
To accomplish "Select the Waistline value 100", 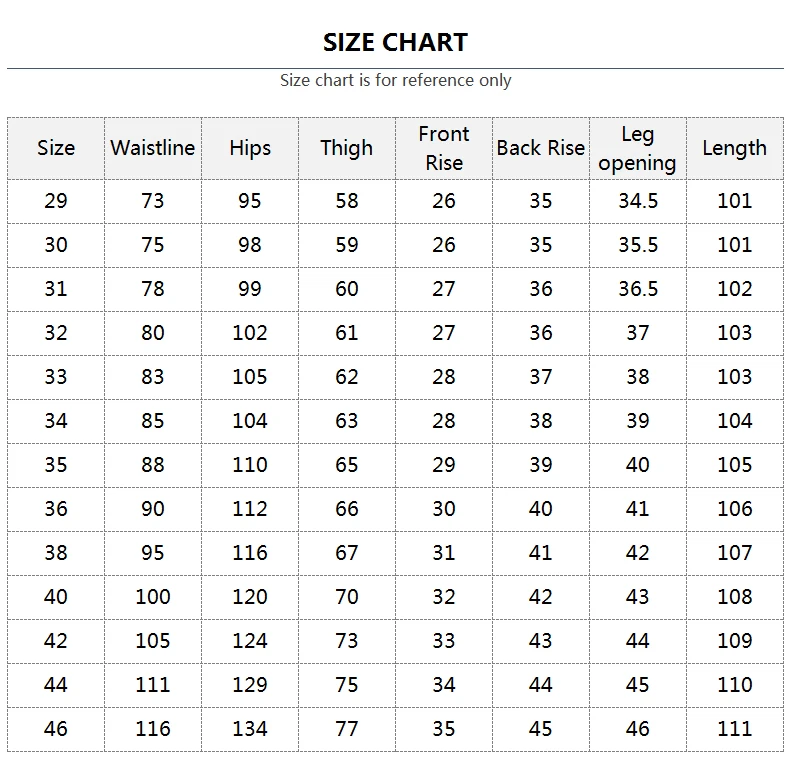I will click(153, 597).
